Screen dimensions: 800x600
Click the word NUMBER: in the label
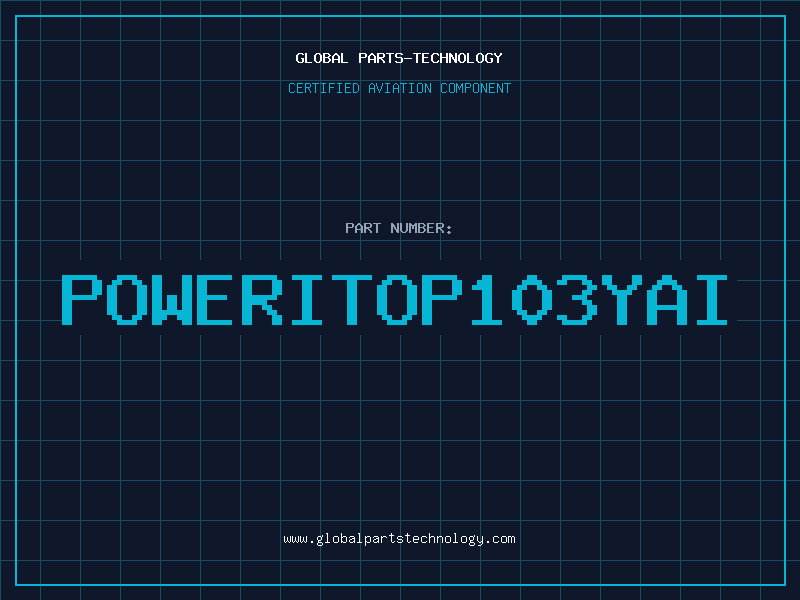422,228
